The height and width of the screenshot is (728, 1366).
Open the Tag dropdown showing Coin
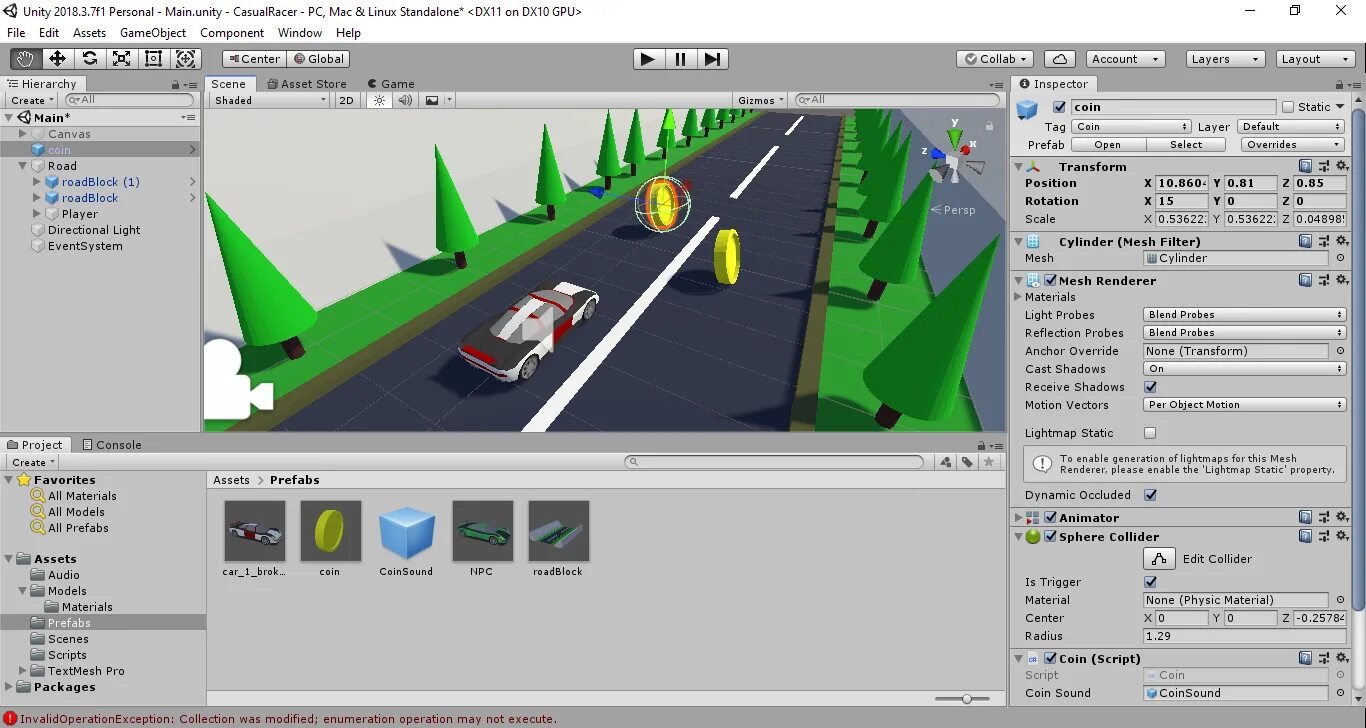1131,127
